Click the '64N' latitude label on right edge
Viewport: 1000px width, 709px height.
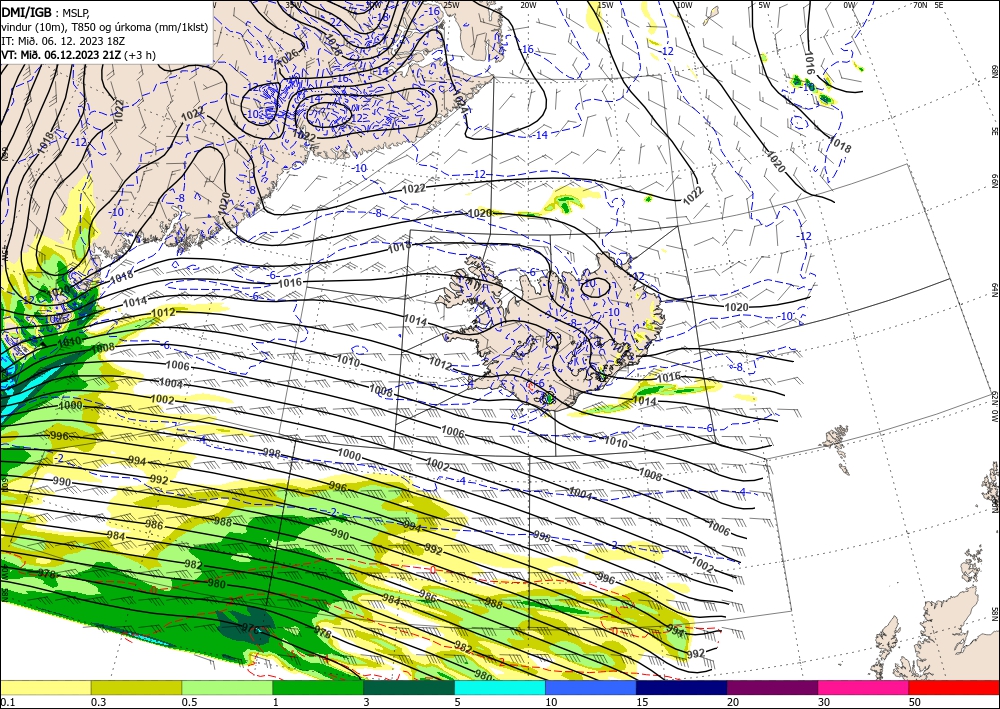click(x=994, y=290)
